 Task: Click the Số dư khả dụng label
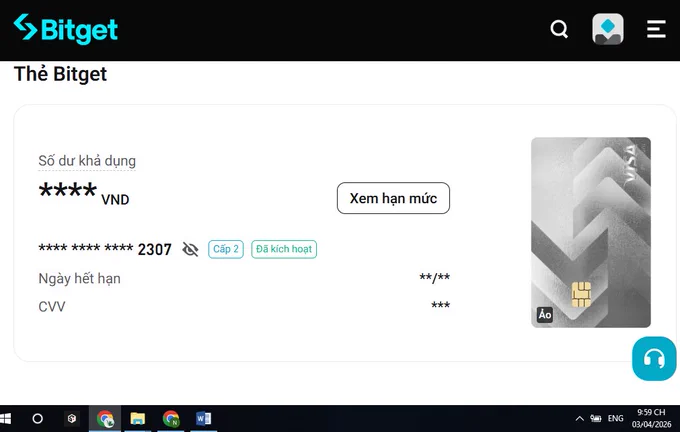click(87, 161)
